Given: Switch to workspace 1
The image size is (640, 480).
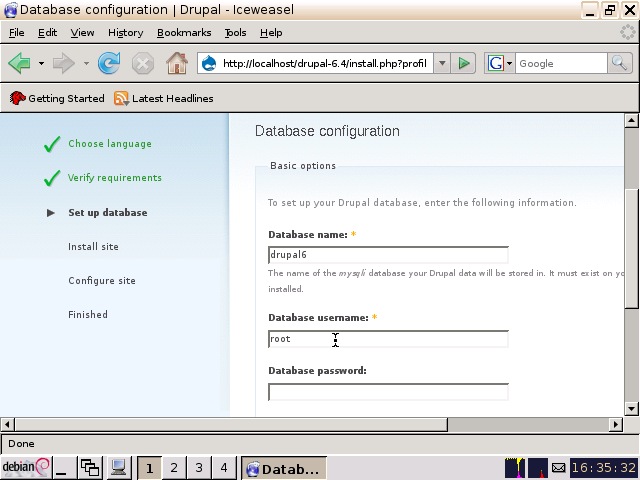Looking at the screenshot, I should point(149,468).
